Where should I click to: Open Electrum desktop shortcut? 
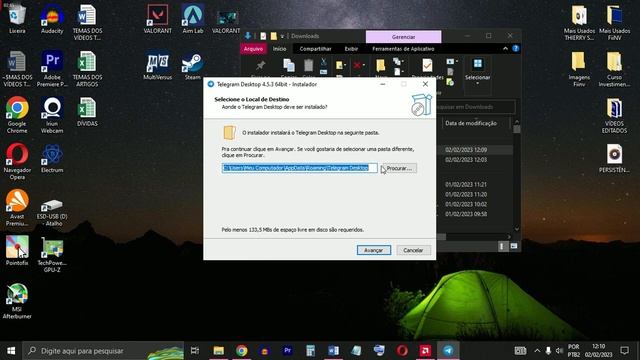coord(52,158)
